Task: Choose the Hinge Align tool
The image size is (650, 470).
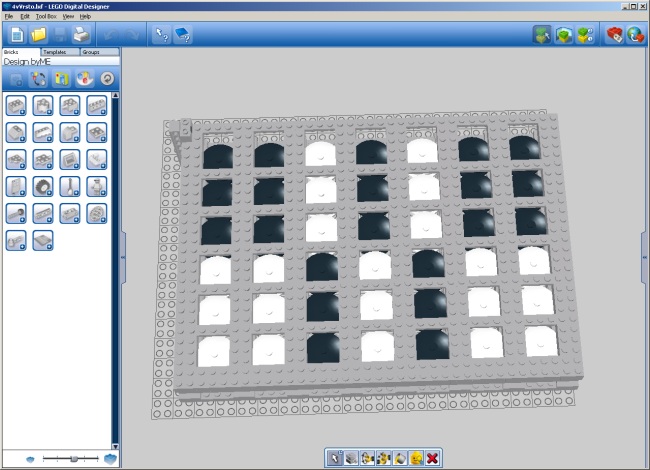Action: (x=383, y=458)
